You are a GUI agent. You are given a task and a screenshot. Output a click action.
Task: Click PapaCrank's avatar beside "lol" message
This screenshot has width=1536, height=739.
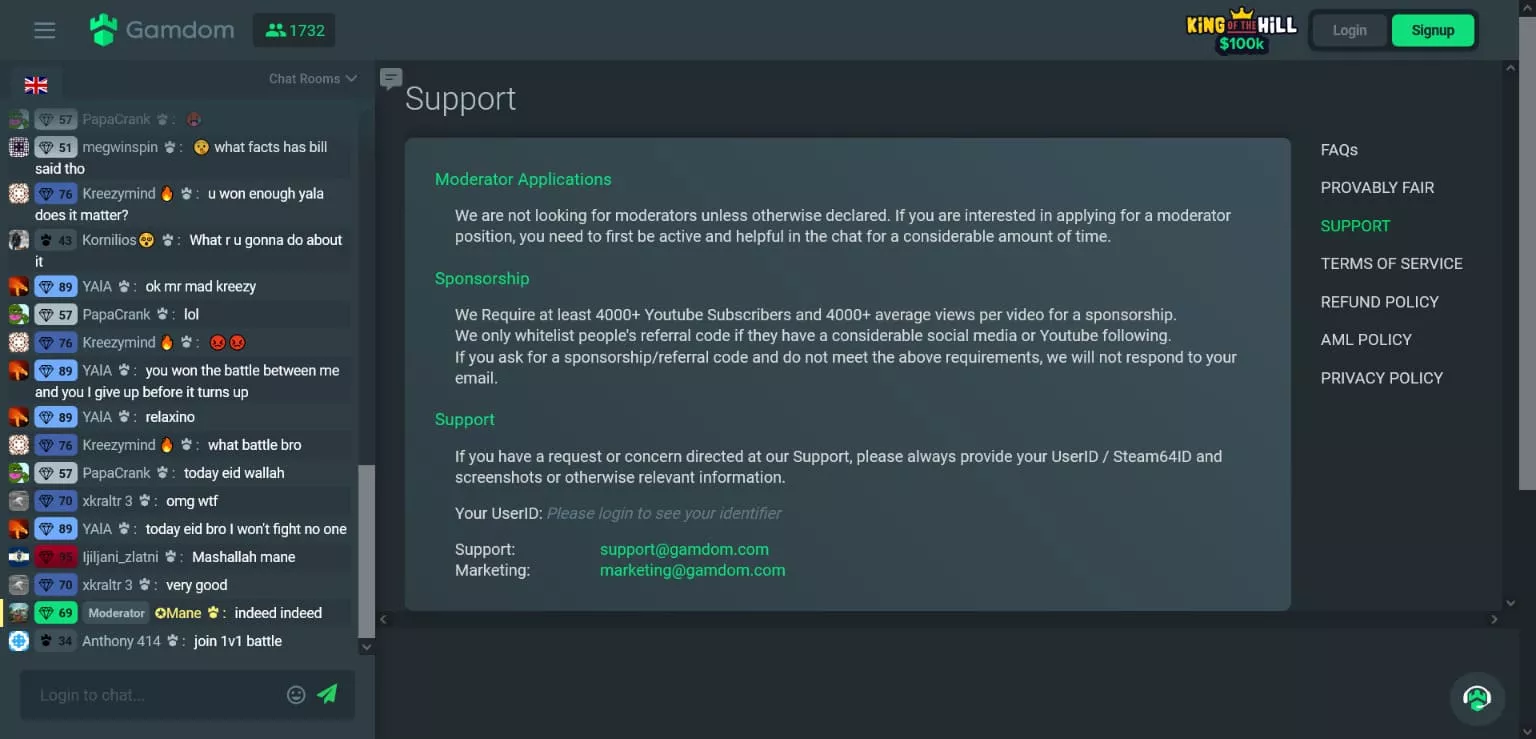point(19,314)
